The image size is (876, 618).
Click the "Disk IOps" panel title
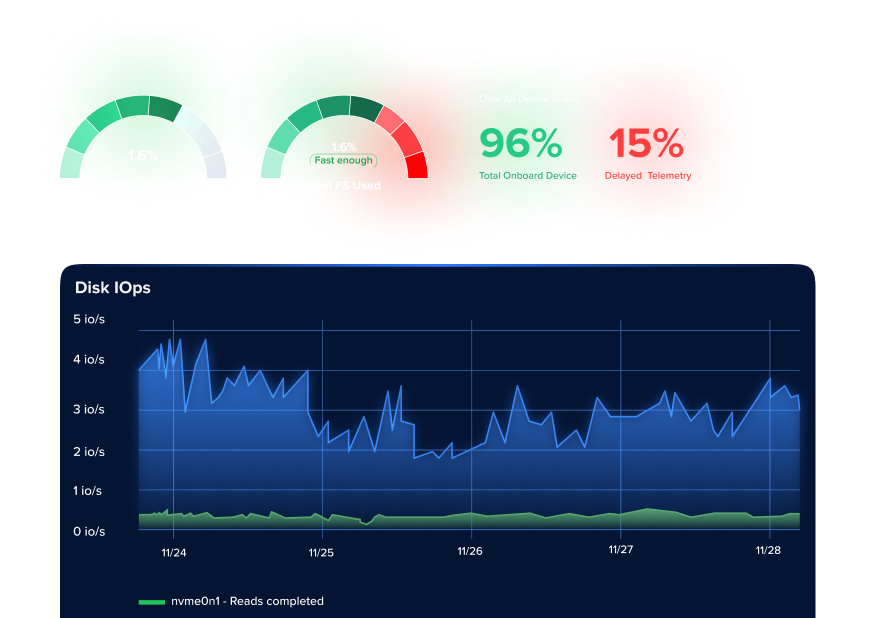(x=113, y=287)
